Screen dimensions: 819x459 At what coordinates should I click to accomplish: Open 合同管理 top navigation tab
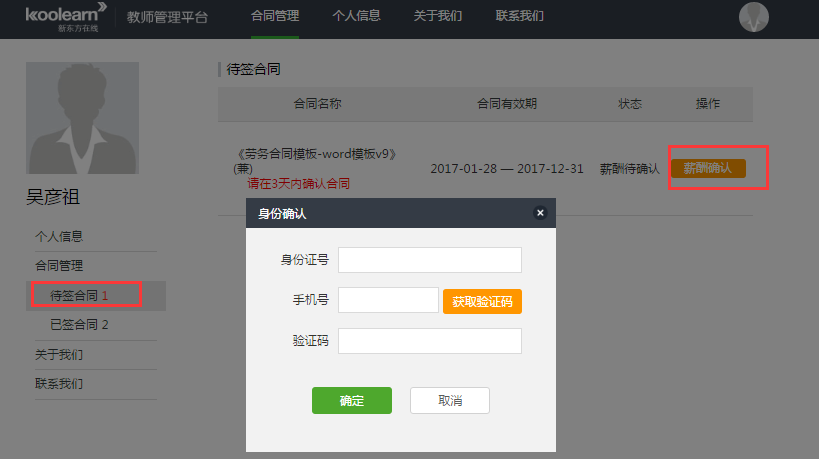tap(275, 16)
